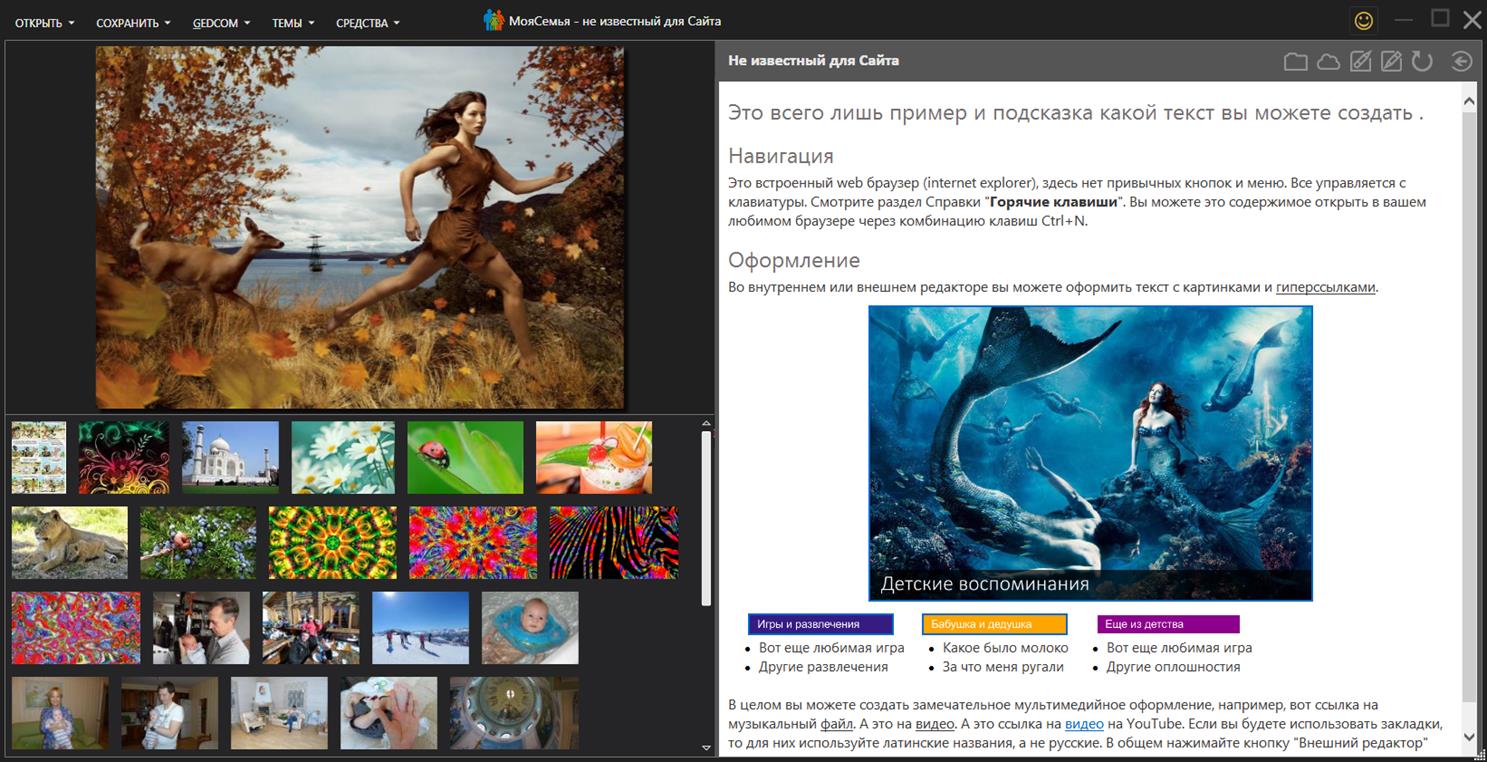The width and height of the screenshot is (1487, 762).
Task: Open the folder icon in the panel header
Action: [x=1296, y=62]
